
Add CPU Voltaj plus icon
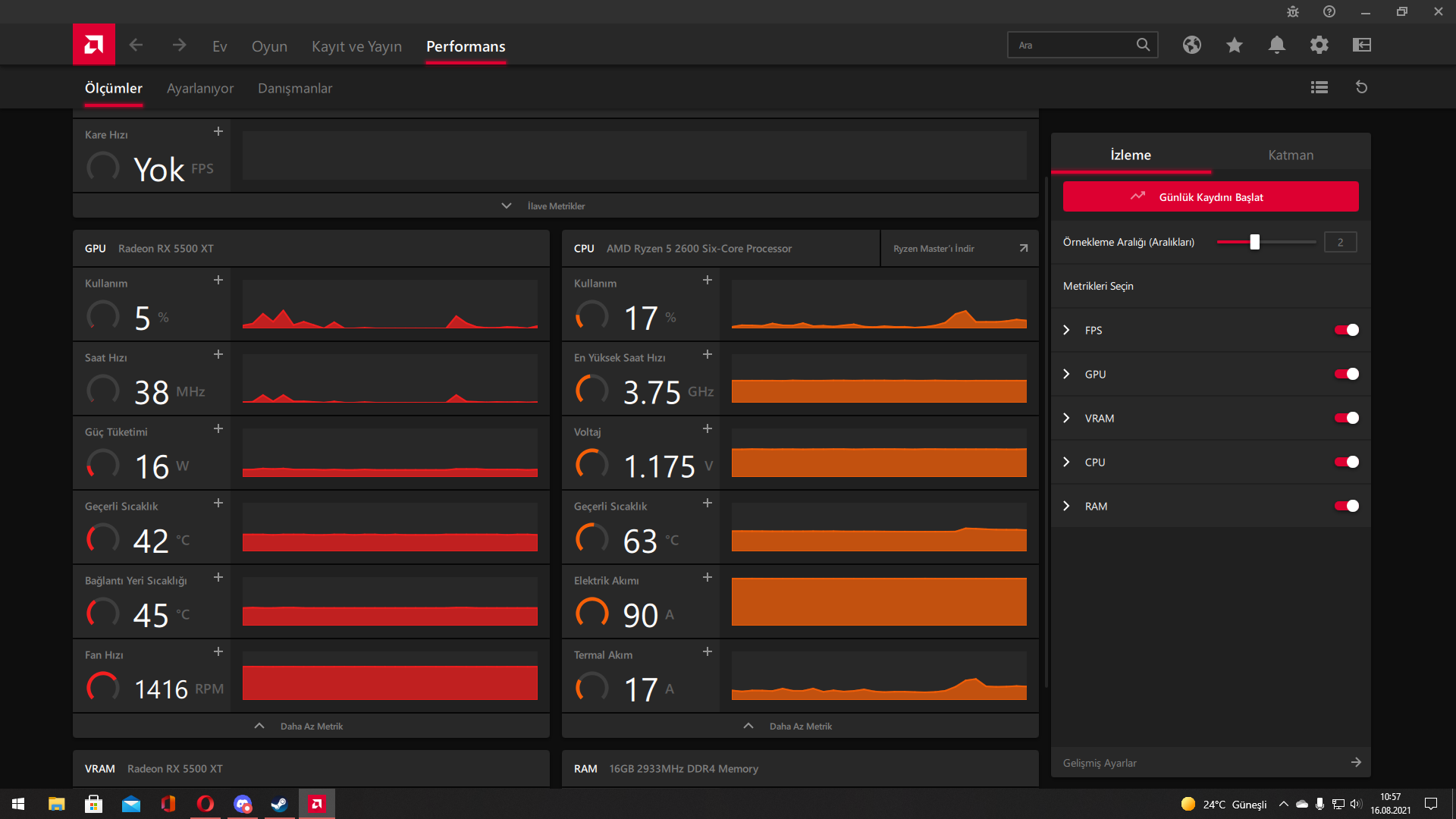pyautogui.click(x=708, y=429)
